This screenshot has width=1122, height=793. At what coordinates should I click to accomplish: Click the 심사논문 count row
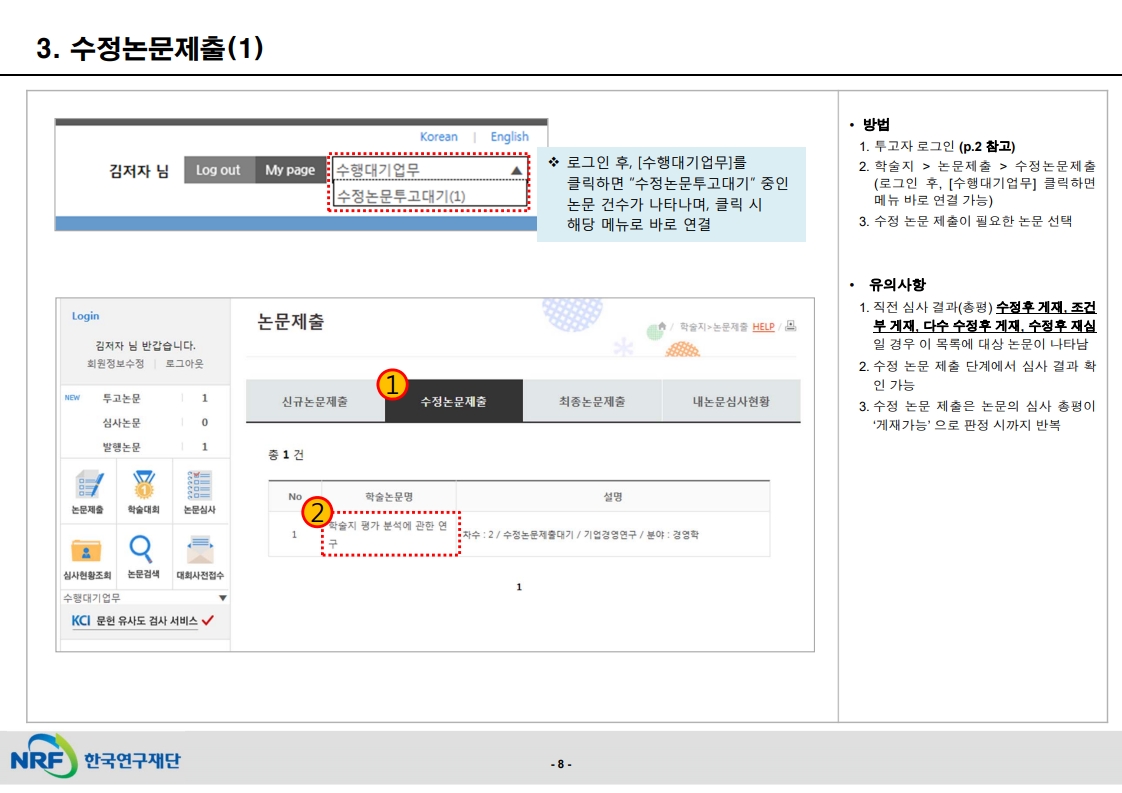(145, 422)
